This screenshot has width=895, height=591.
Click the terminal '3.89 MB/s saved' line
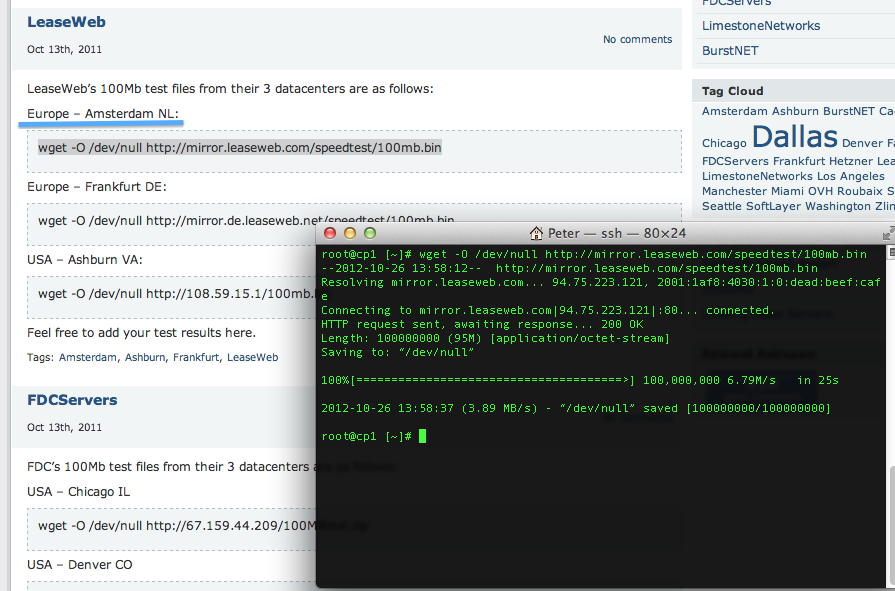576,408
